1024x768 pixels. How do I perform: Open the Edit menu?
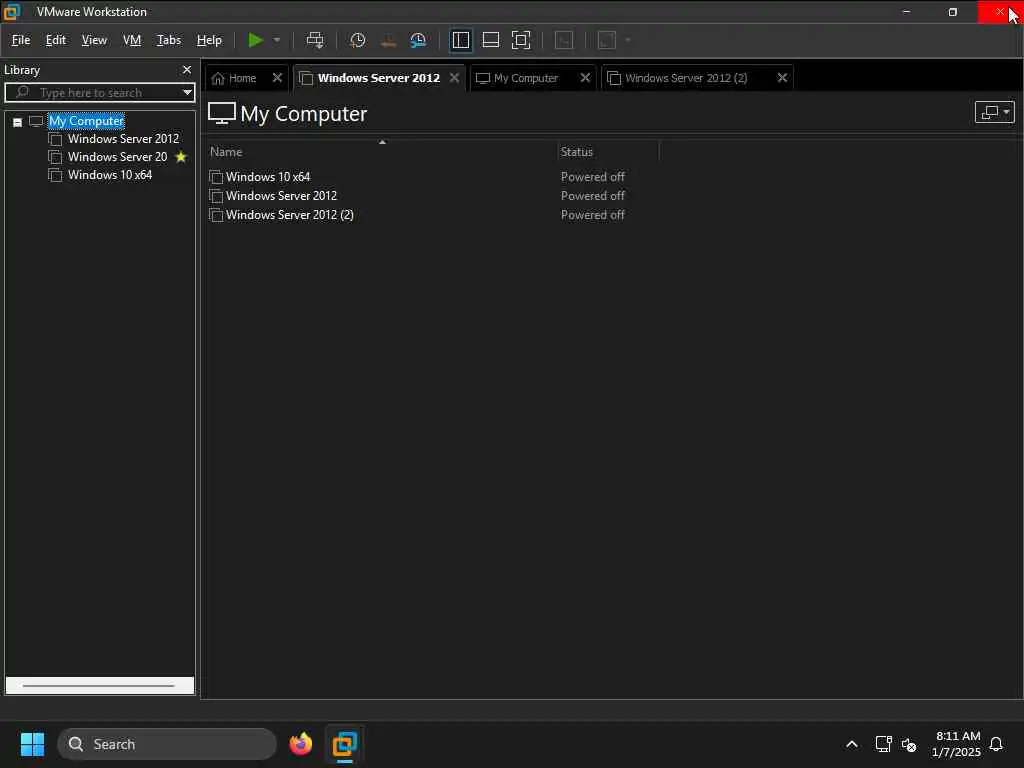point(56,40)
